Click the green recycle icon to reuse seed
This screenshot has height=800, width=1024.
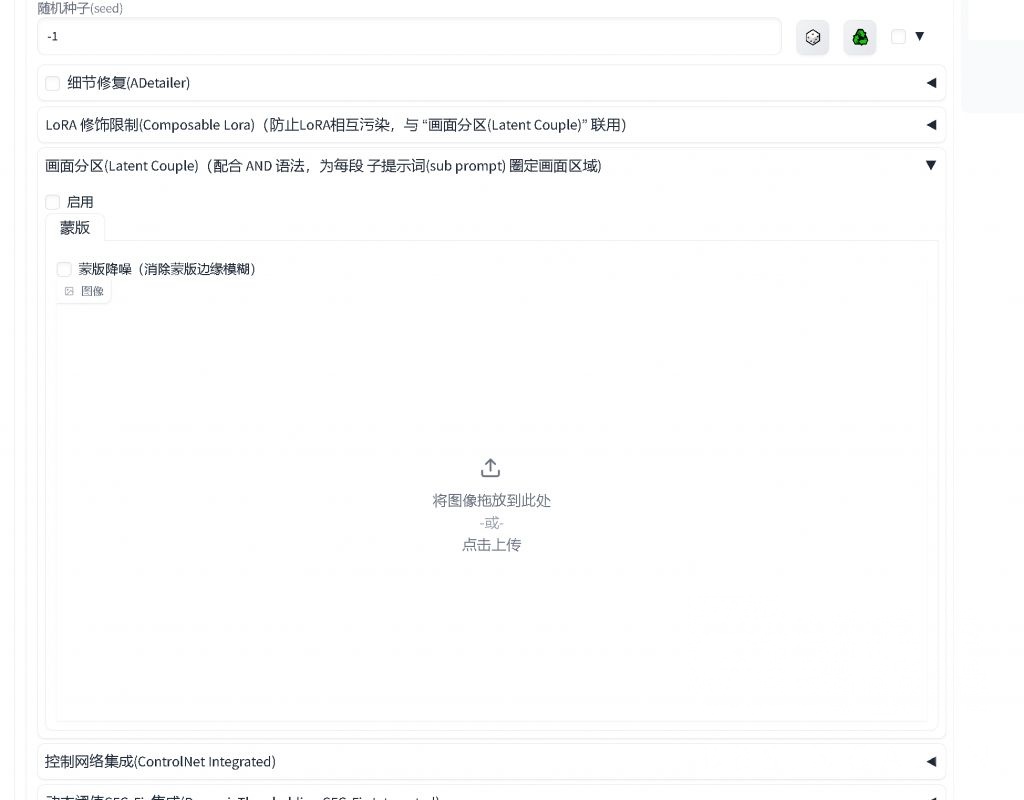(859, 37)
